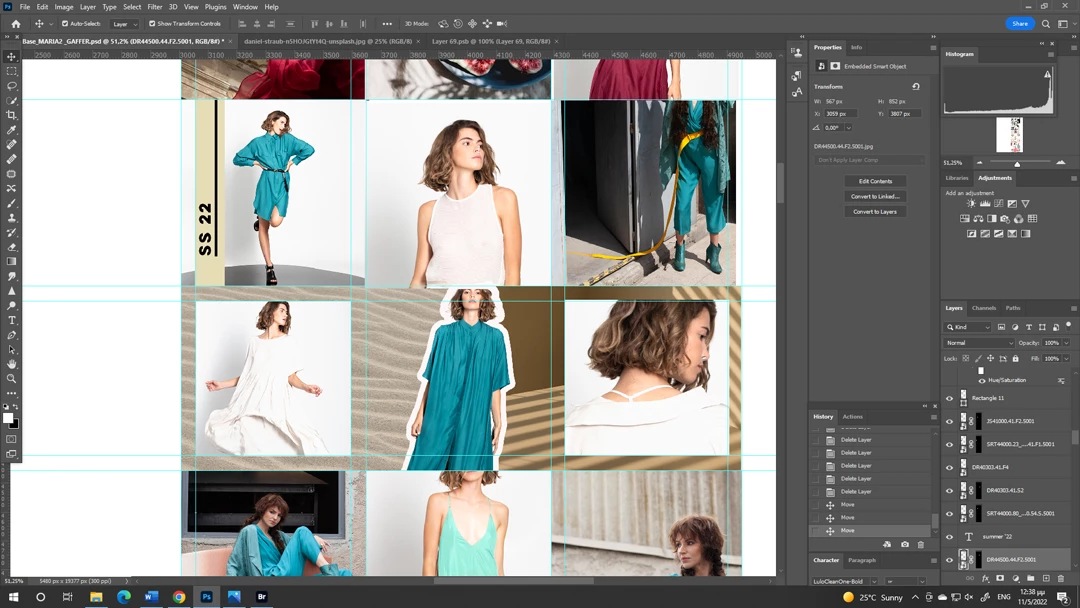Open the Normal blend mode dropdown

(x=980, y=343)
